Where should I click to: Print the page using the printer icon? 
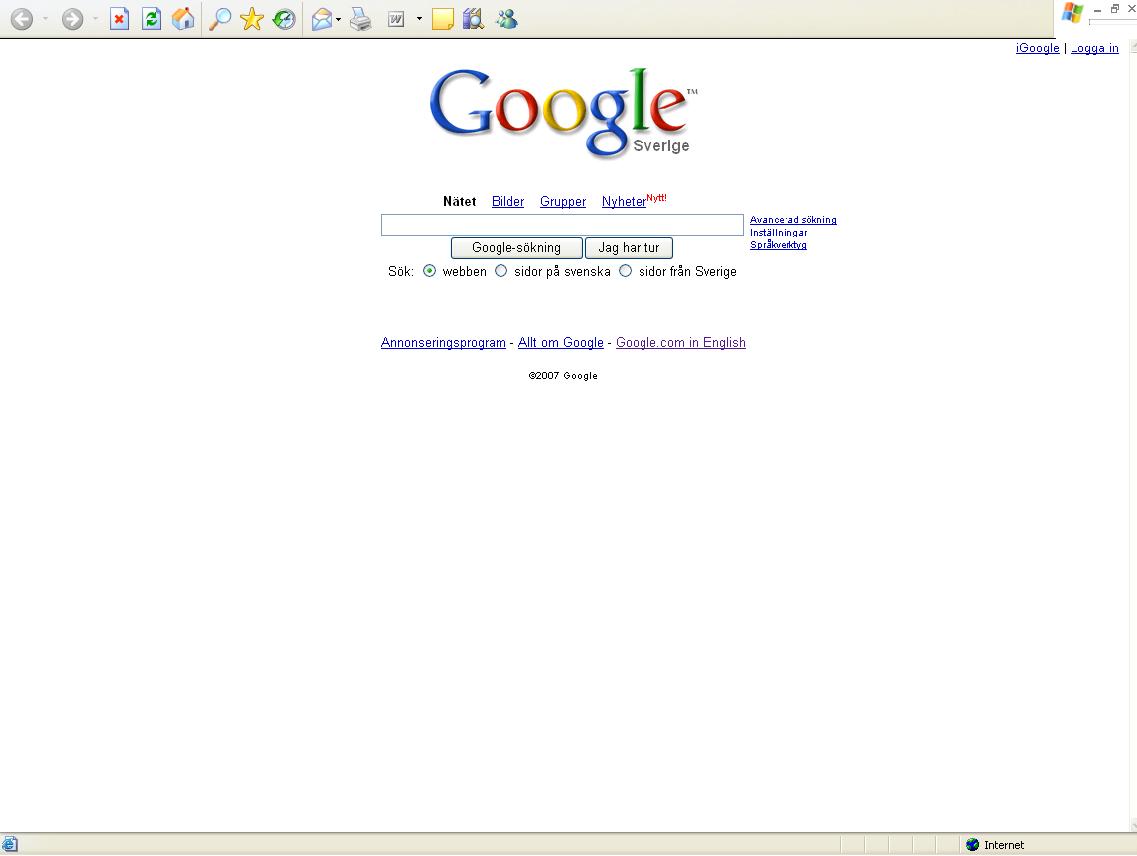(x=360, y=19)
